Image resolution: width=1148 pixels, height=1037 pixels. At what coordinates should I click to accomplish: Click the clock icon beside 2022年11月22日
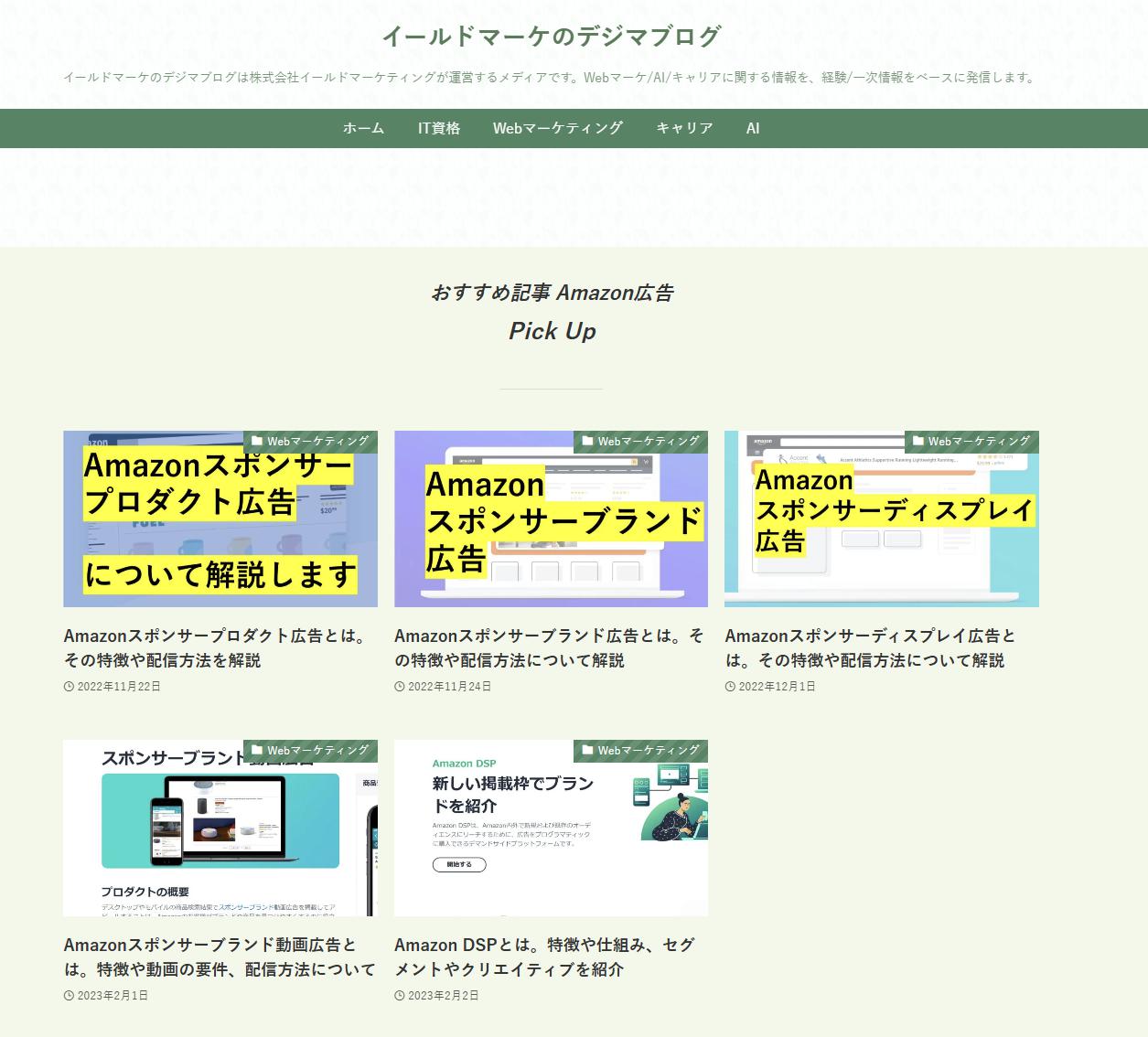tap(69, 687)
